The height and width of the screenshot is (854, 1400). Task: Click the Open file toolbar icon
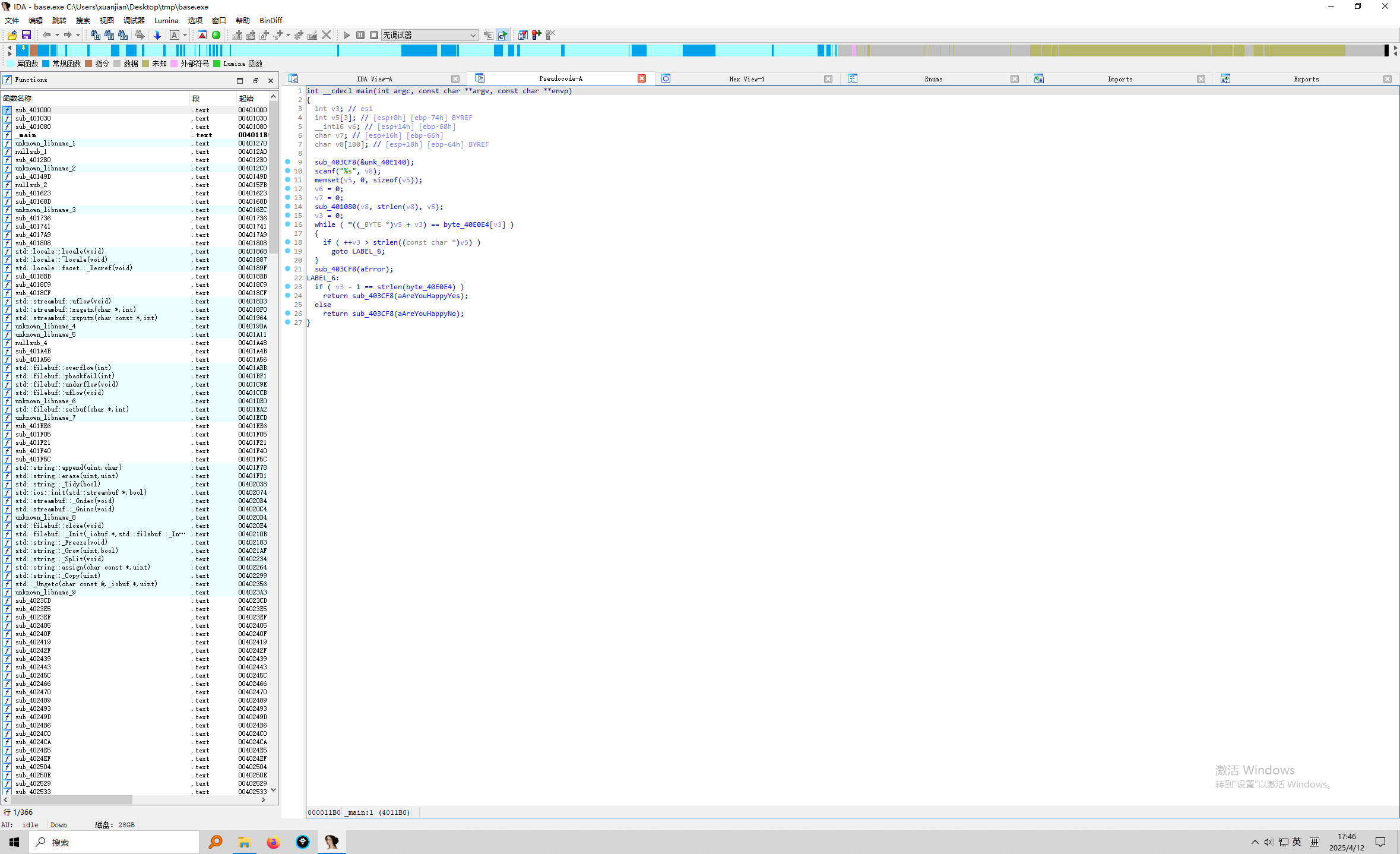click(x=12, y=35)
